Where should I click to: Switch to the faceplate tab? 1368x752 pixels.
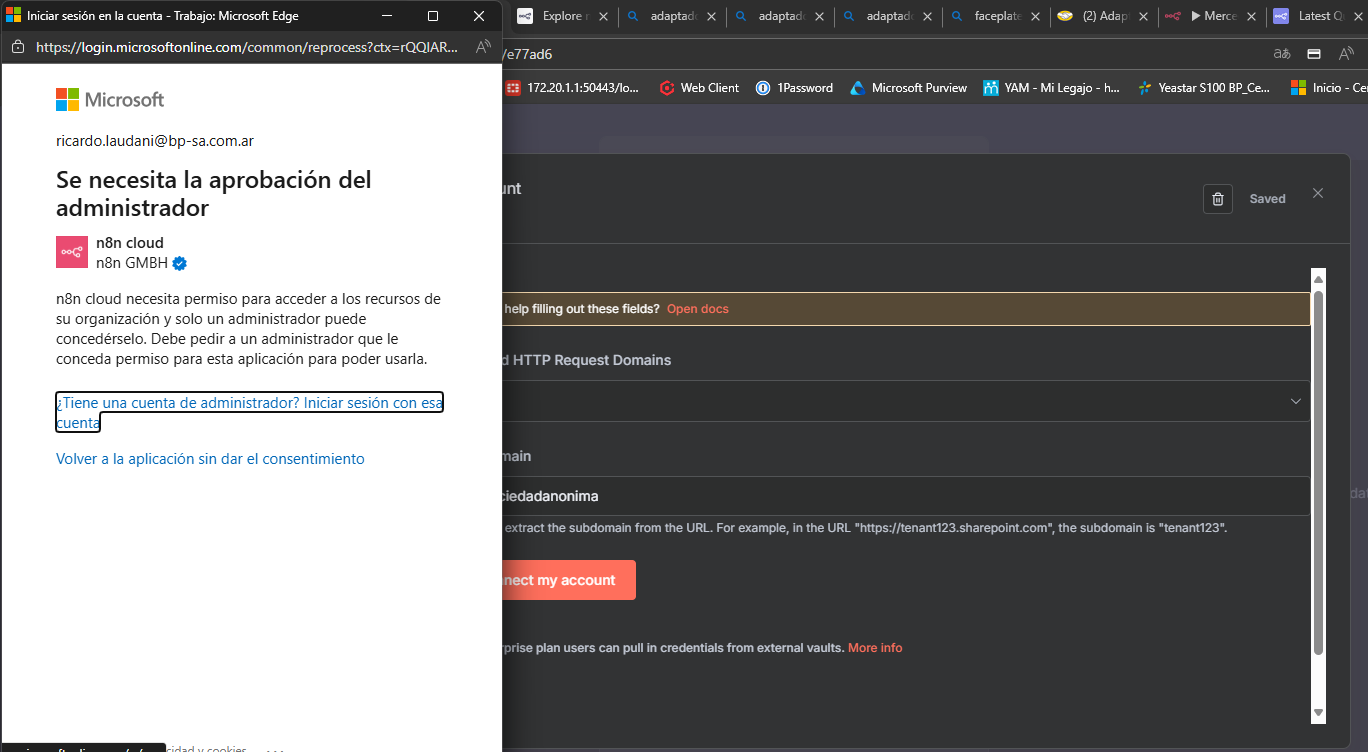[996, 17]
